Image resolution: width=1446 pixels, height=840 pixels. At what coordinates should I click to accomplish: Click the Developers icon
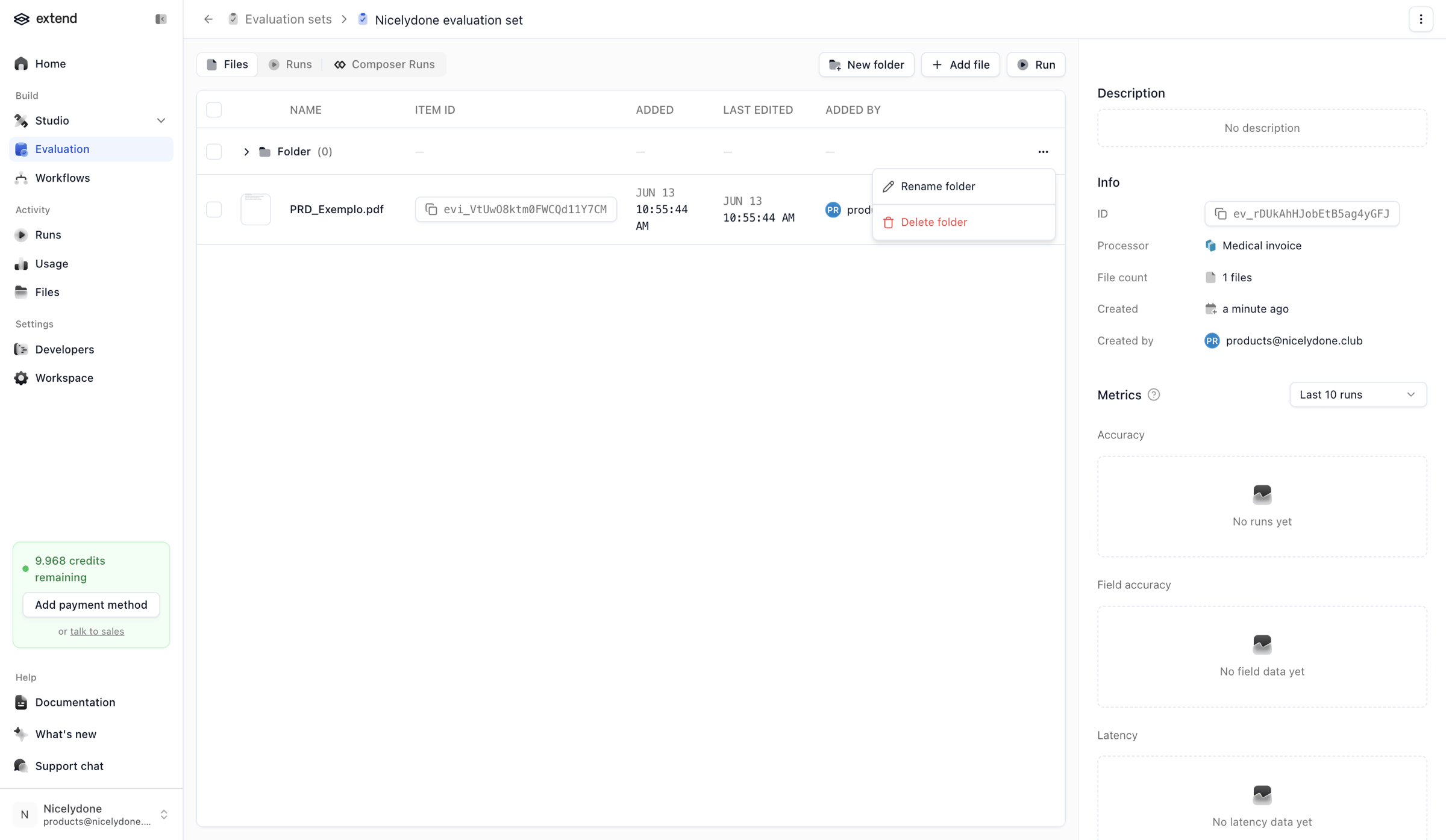[21, 349]
